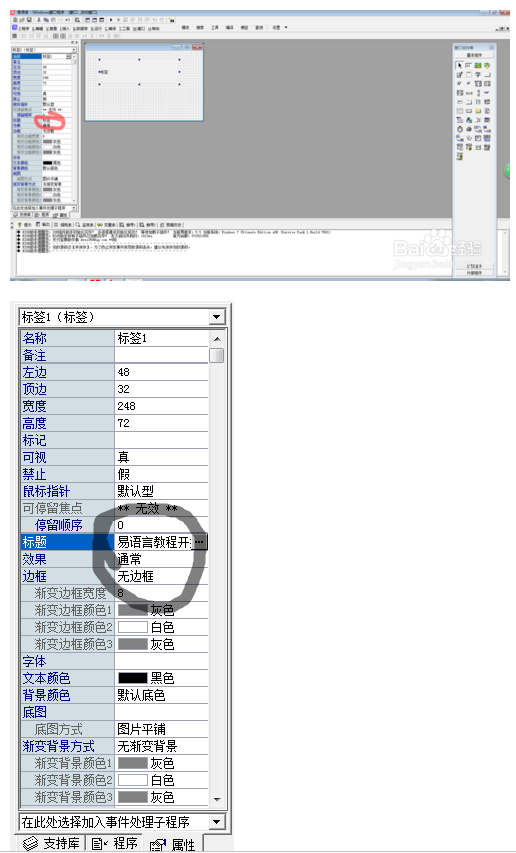The width and height of the screenshot is (516, 853).
Task: Click the New file toolbar icon
Action: [x=15, y=20]
